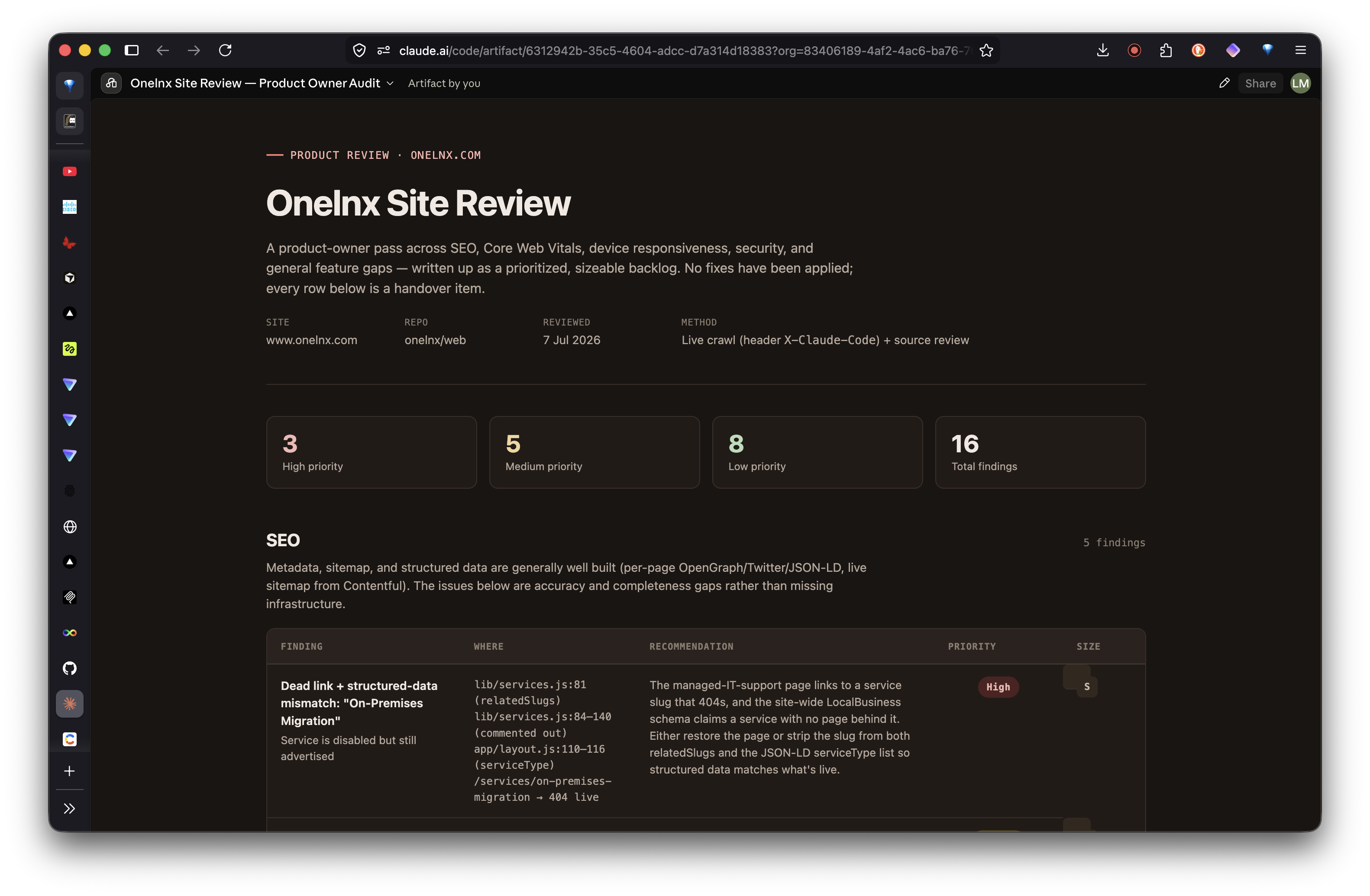
Task: Click the '5 findings' count label
Action: pyautogui.click(x=1114, y=543)
